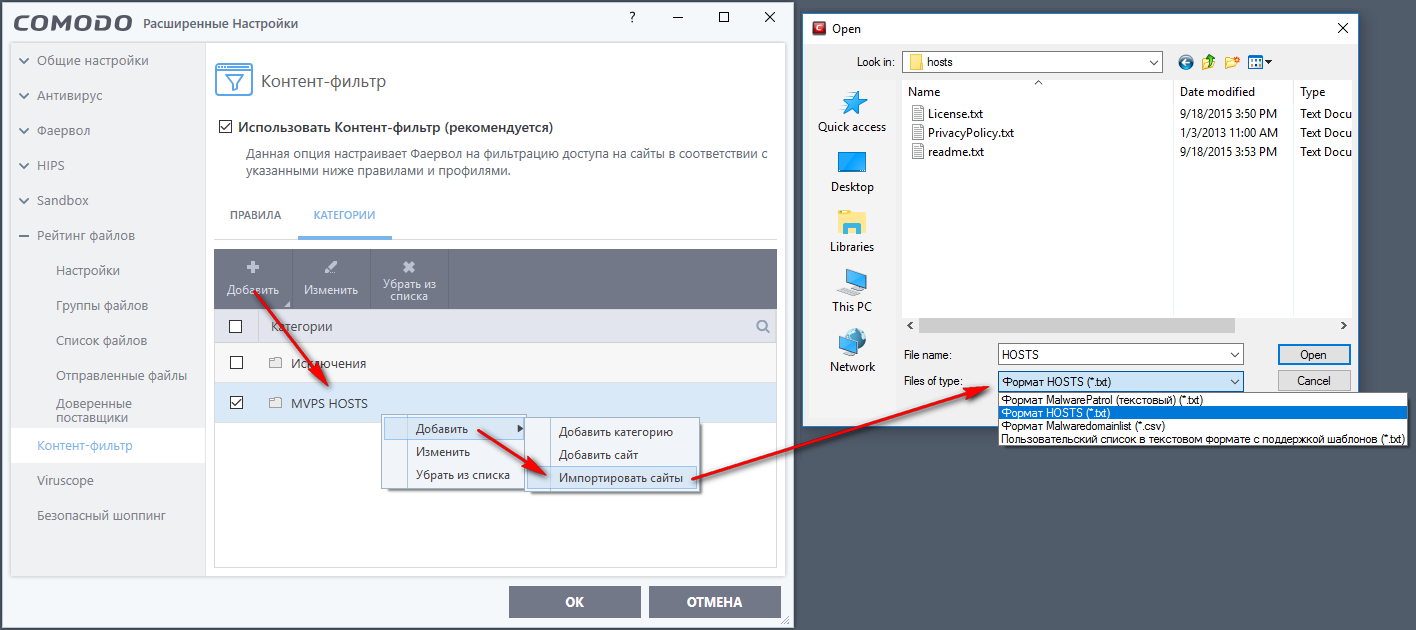This screenshot has width=1416, height=630.
Task: Open Группы файлов in the sidebar
Action: pyautogui.click(x=102, y=306)
